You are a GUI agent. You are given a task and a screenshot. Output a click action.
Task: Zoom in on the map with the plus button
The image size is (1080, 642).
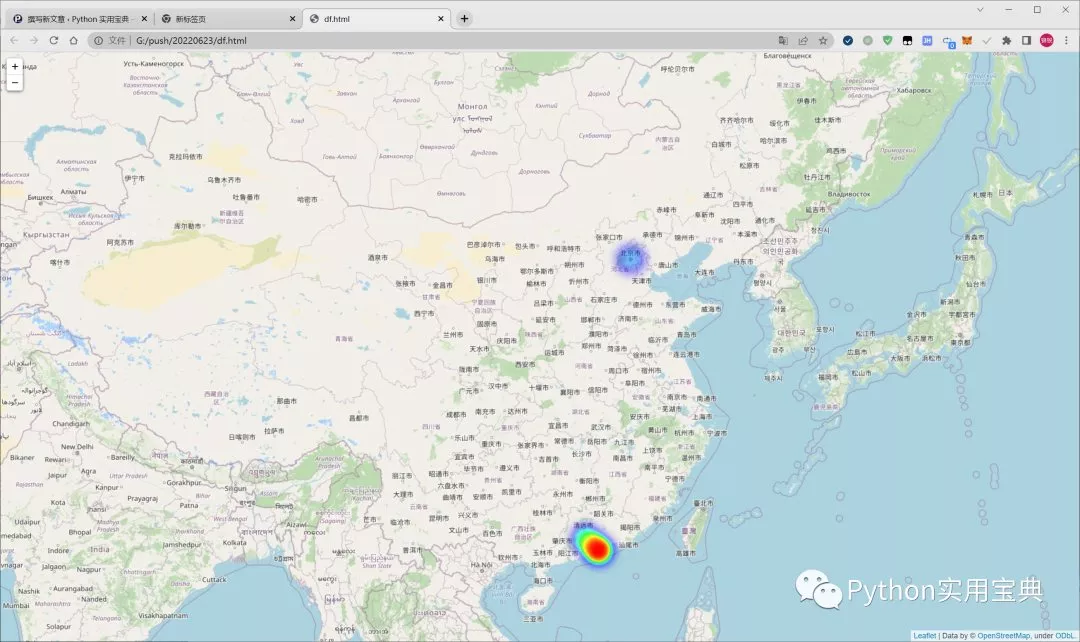pyautogui.click(x=14, y=66)
